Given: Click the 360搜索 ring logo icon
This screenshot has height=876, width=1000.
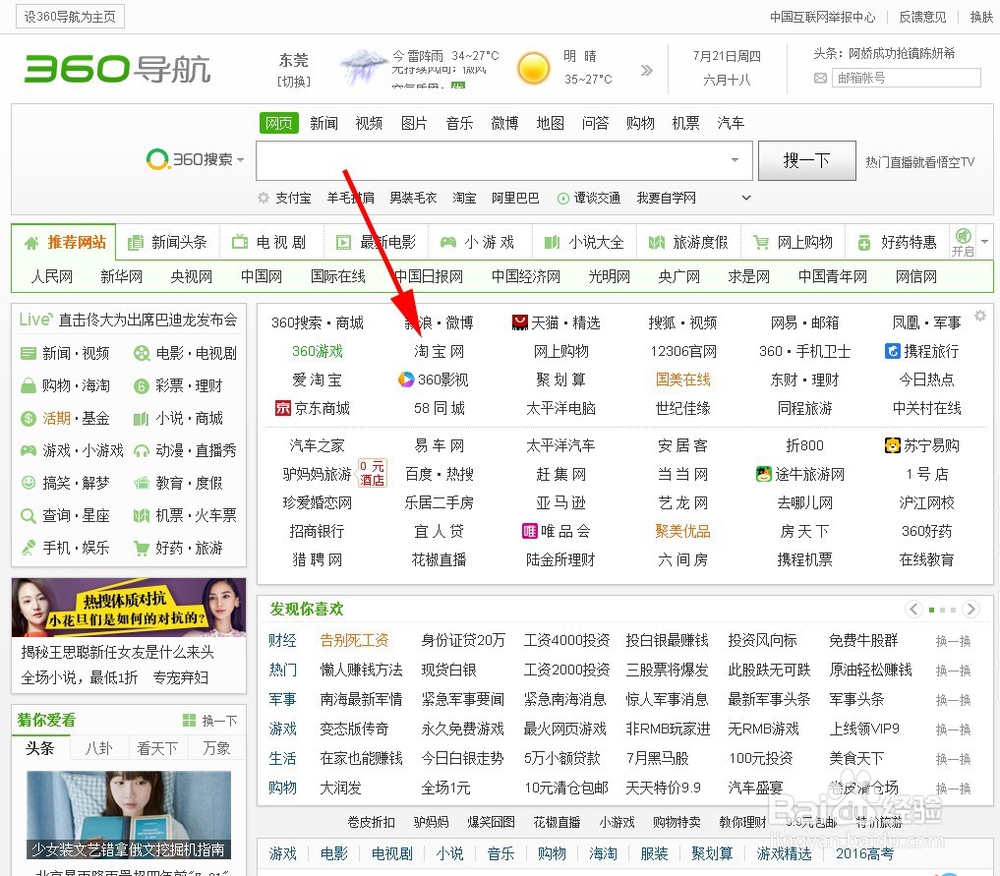Looking at the screenshot, I should [157, 159].
